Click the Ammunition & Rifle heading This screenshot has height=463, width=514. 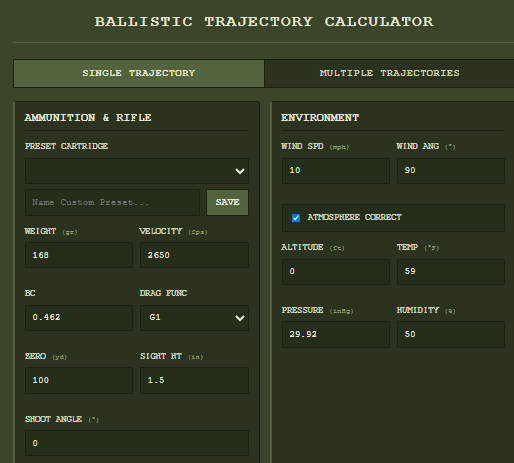[x=88, y=118]
